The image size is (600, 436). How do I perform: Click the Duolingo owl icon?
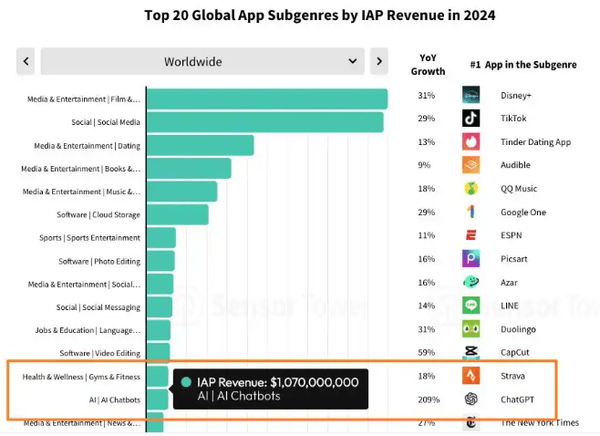[471, 329]
